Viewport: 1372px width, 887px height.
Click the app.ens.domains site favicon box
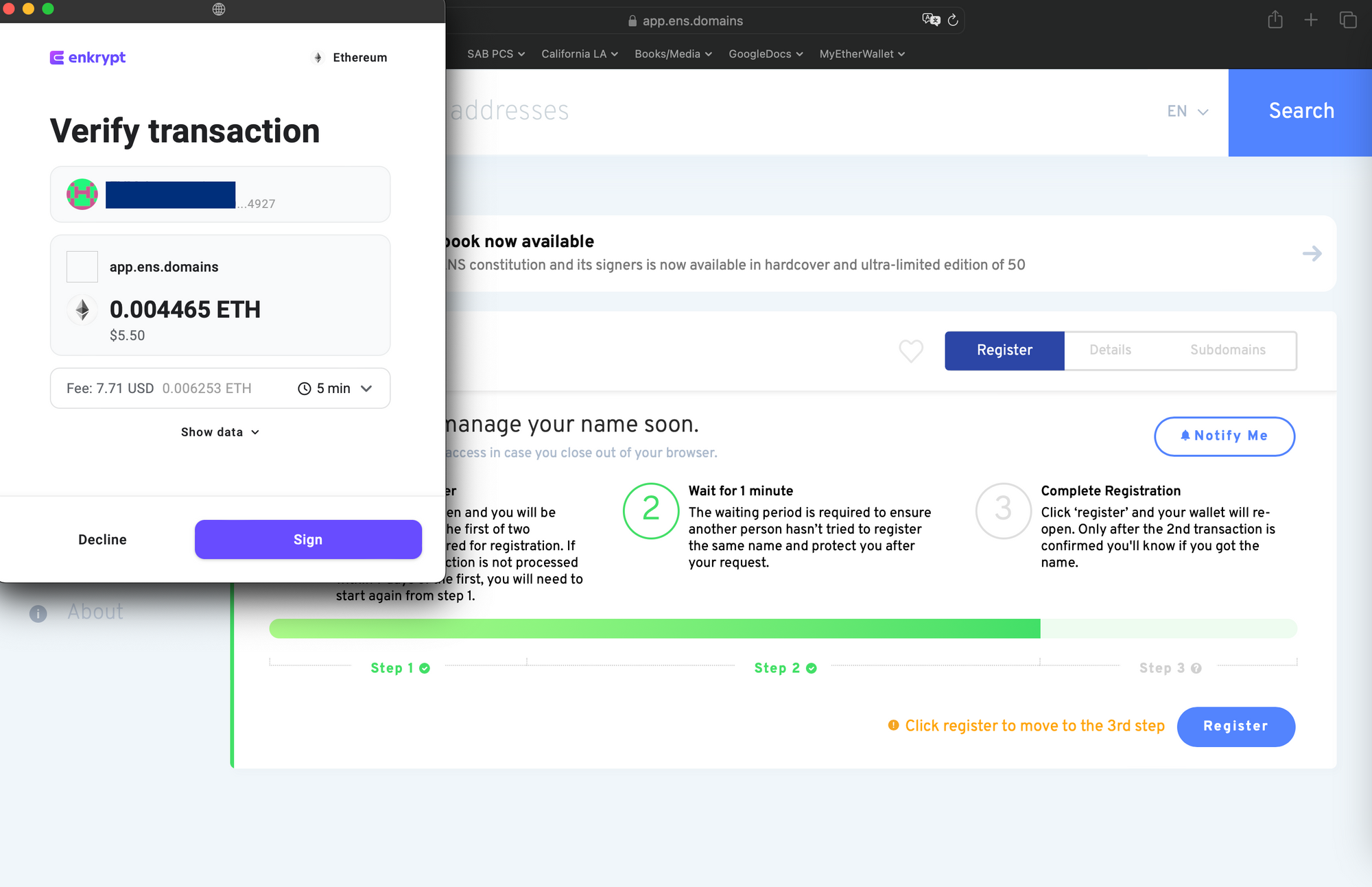[82, 267]
